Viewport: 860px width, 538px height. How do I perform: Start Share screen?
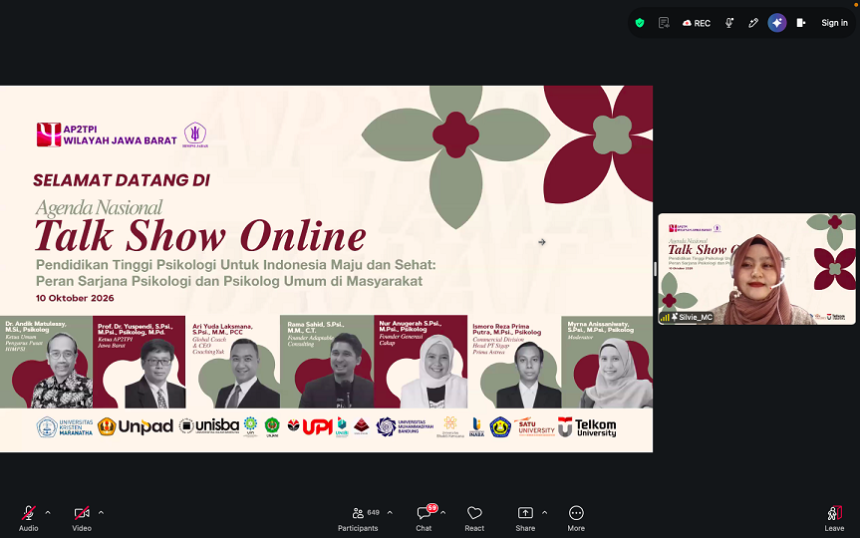click(525, 518)
